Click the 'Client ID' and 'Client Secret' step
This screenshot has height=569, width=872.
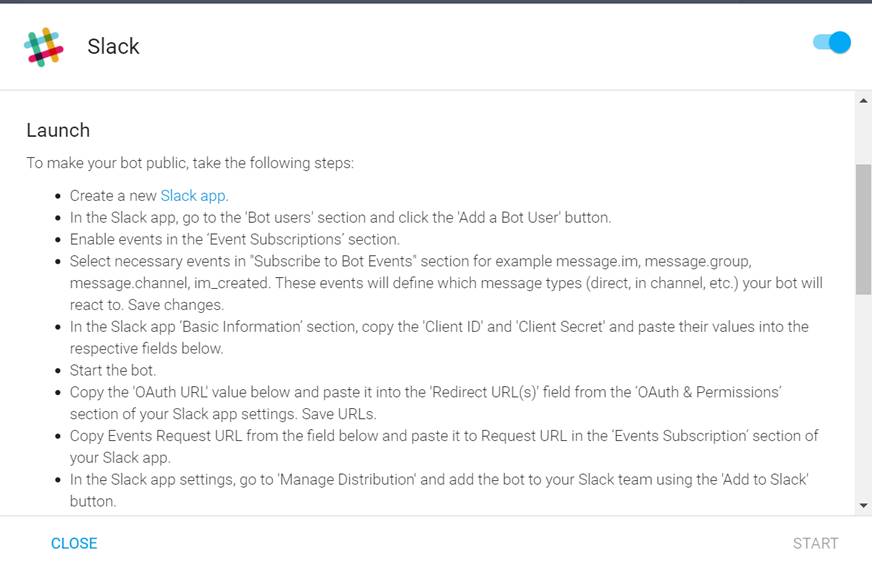point(439,338)
